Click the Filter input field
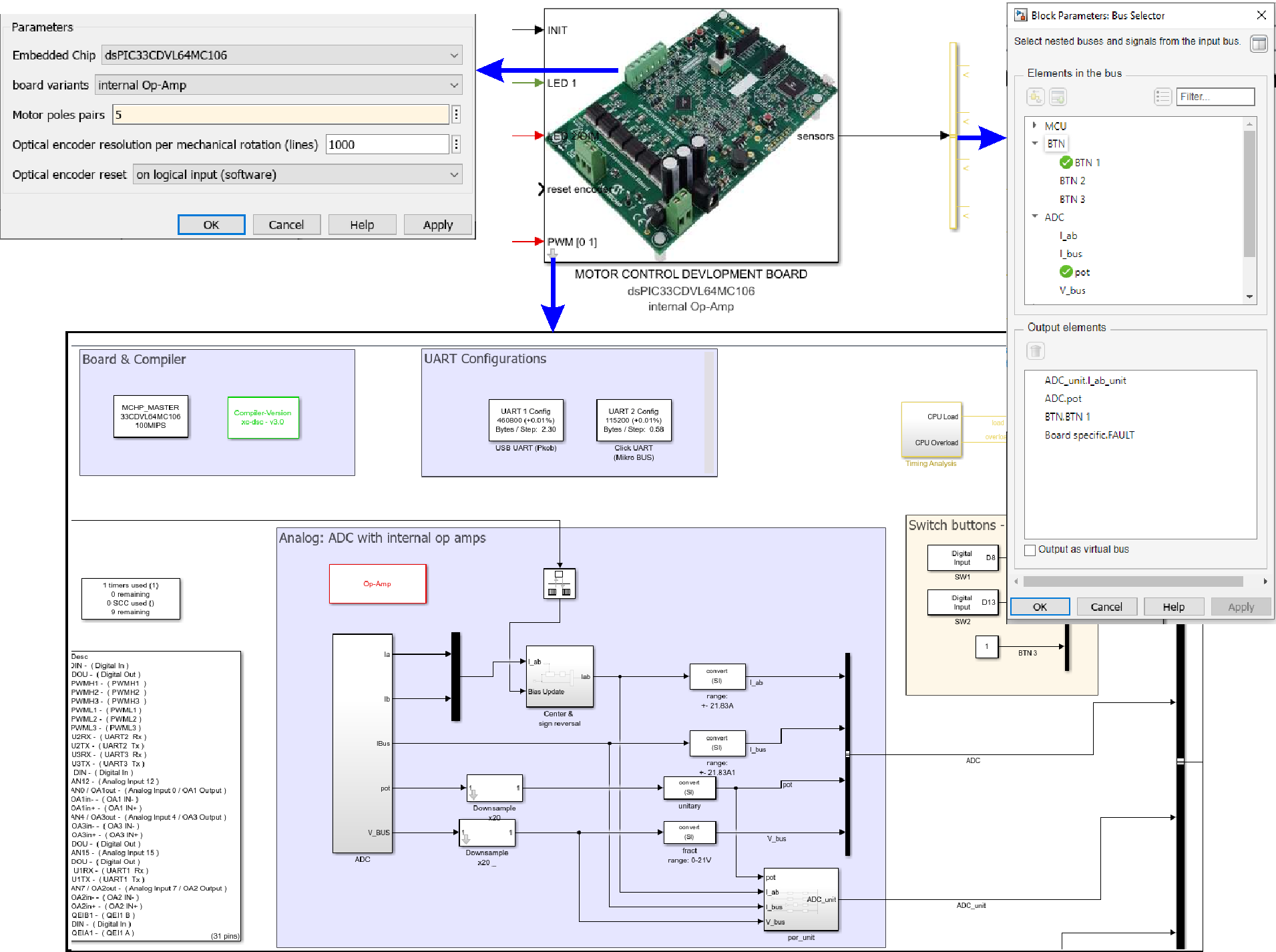This screenshot has height=952, width=1276. 1215,97
